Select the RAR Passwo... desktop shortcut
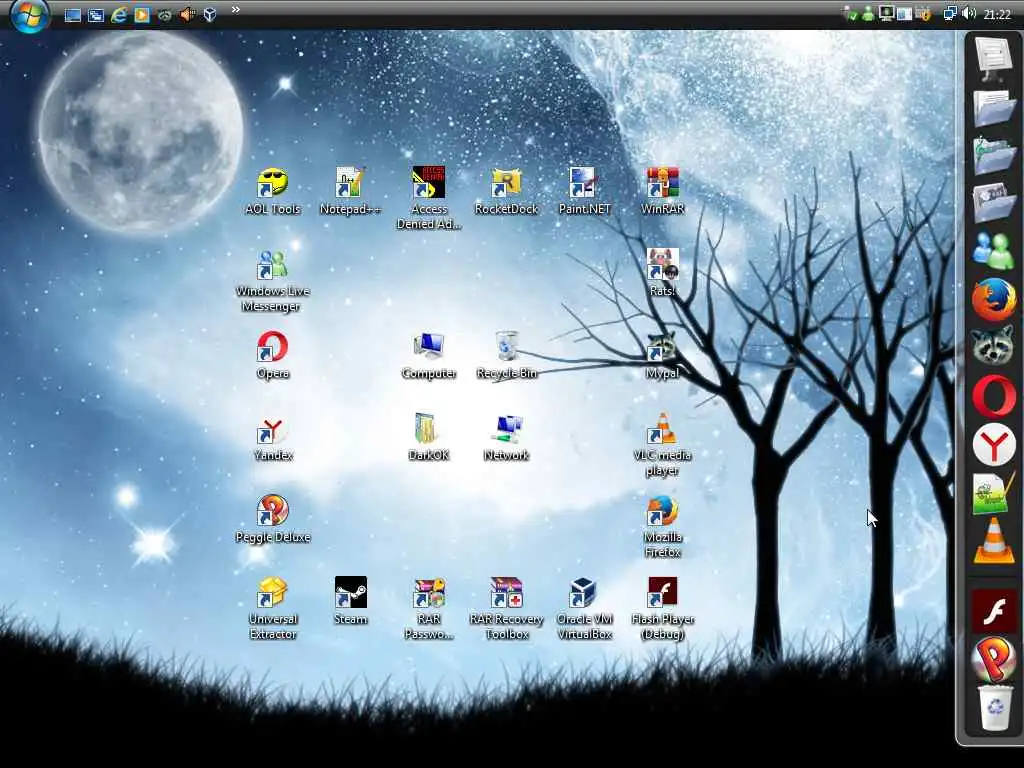 [x=428, y=609]
